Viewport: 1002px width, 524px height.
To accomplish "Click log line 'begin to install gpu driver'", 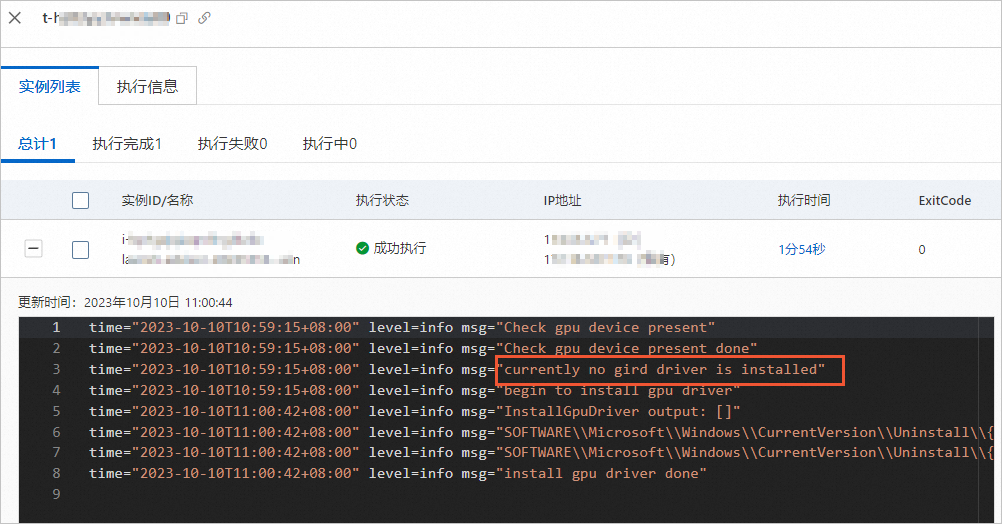I will tap(414, 390).
